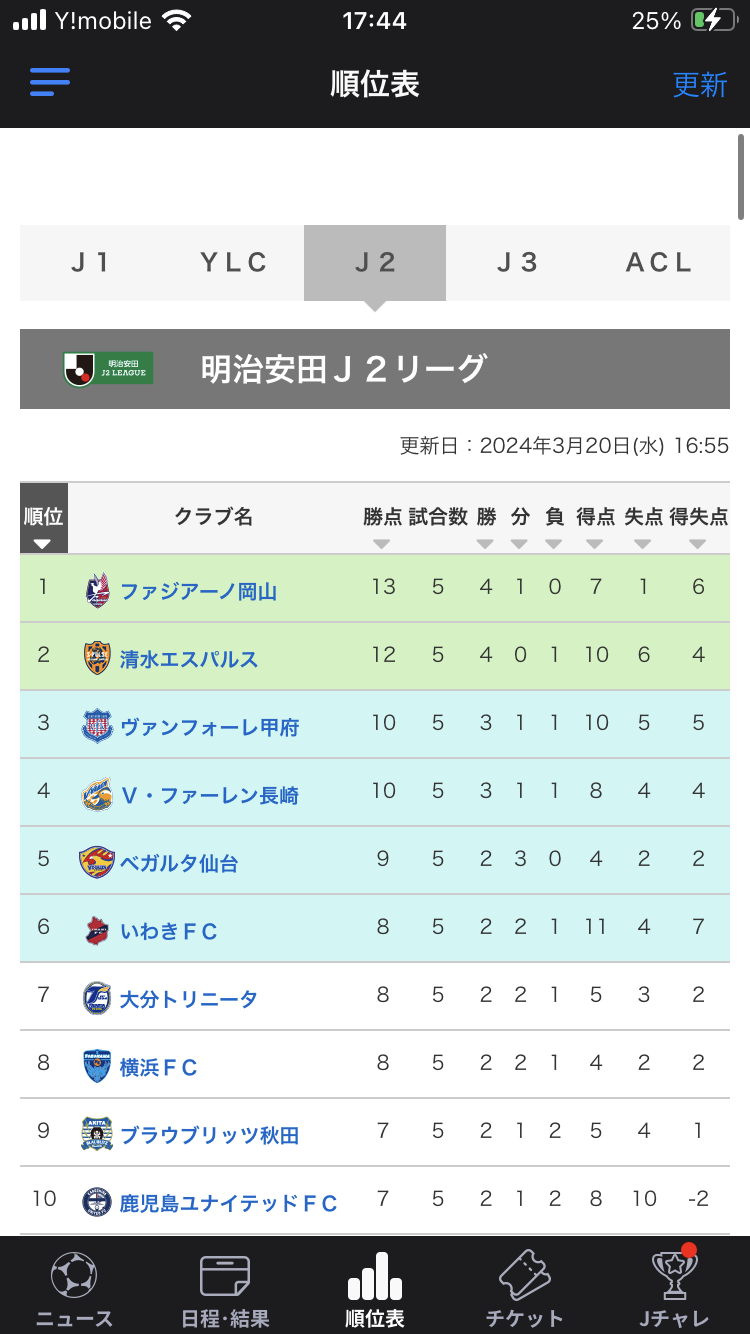
Task: Tap the いわきFC club emblem
Action: pyautogui.click(x=97, y=930)
